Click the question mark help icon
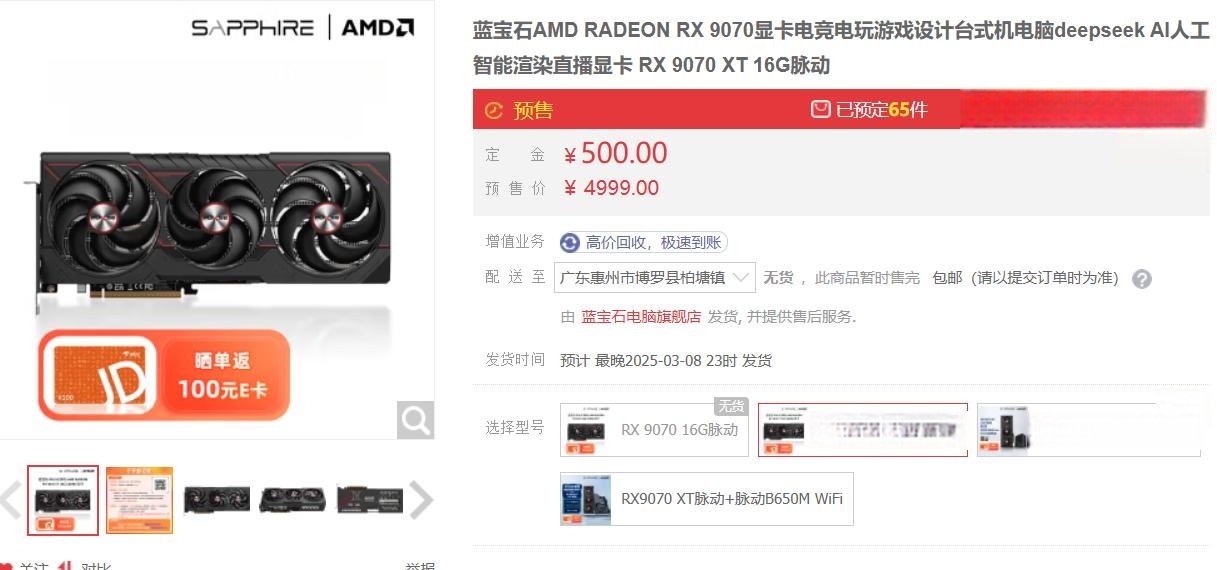Image resolution: width=1217 pixels, height=570 pixels. point(1141,279)
